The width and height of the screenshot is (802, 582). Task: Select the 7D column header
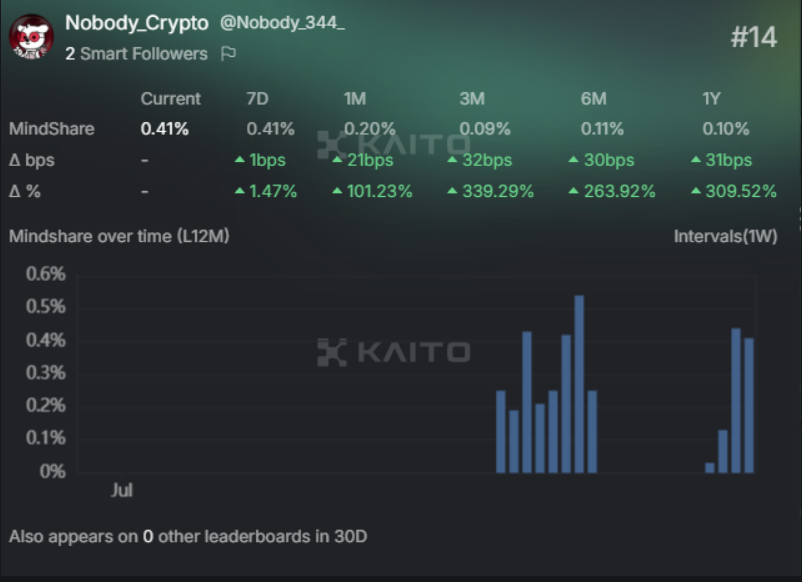[257, 98]
